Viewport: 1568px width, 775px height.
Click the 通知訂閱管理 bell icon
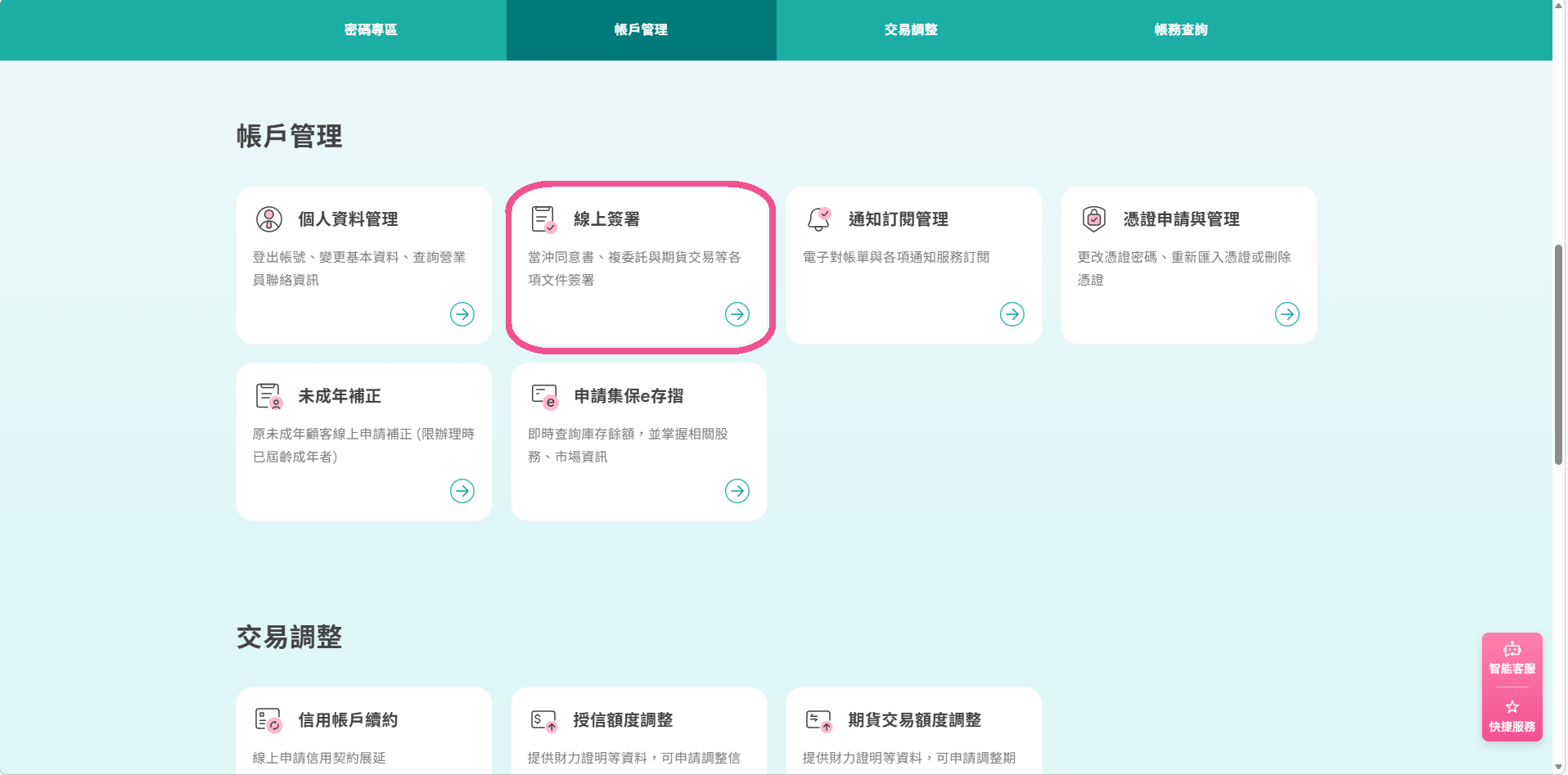click(x=819, y=219)
